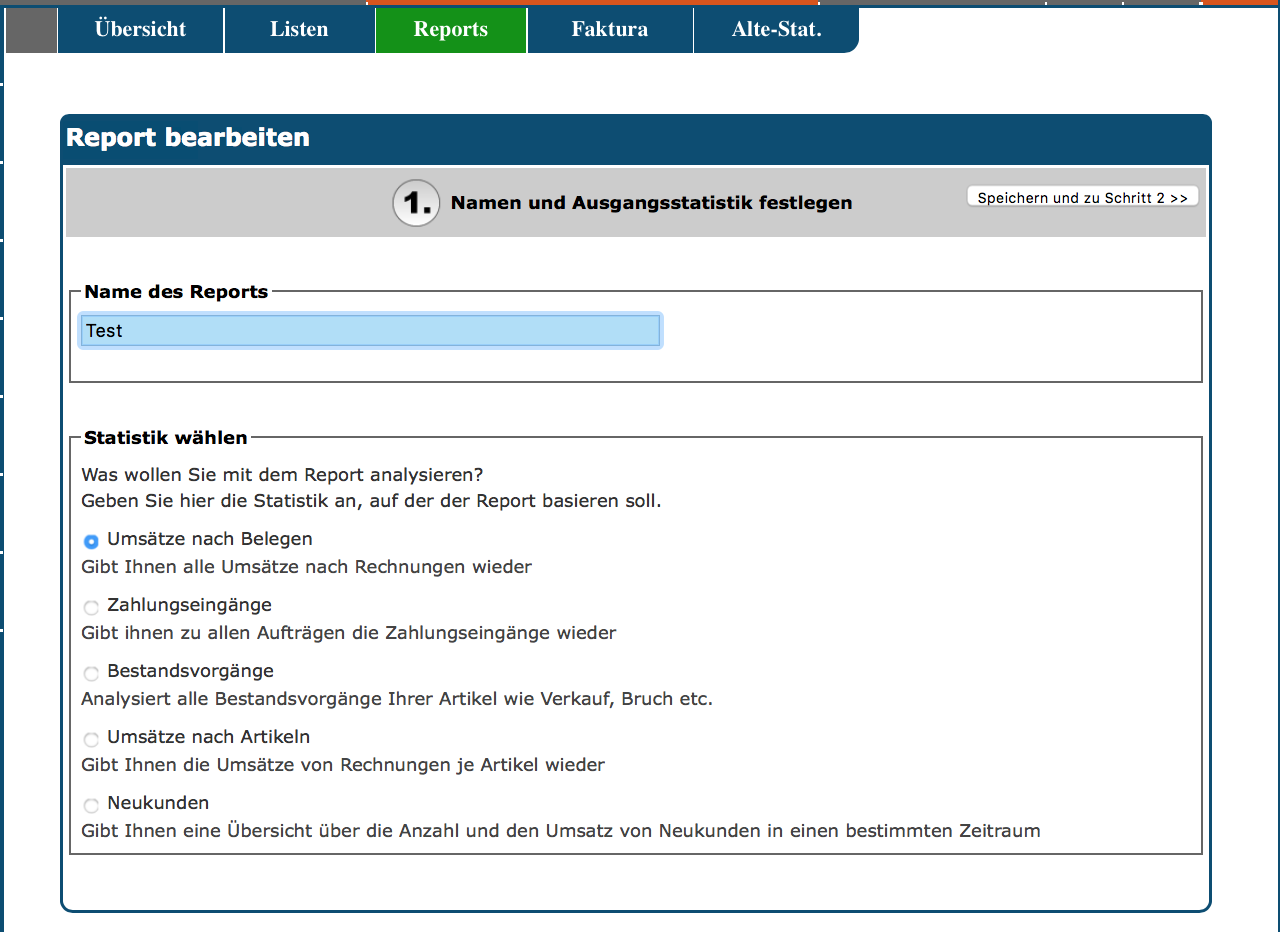Click the step 1 circle icon

coord(416,203)
